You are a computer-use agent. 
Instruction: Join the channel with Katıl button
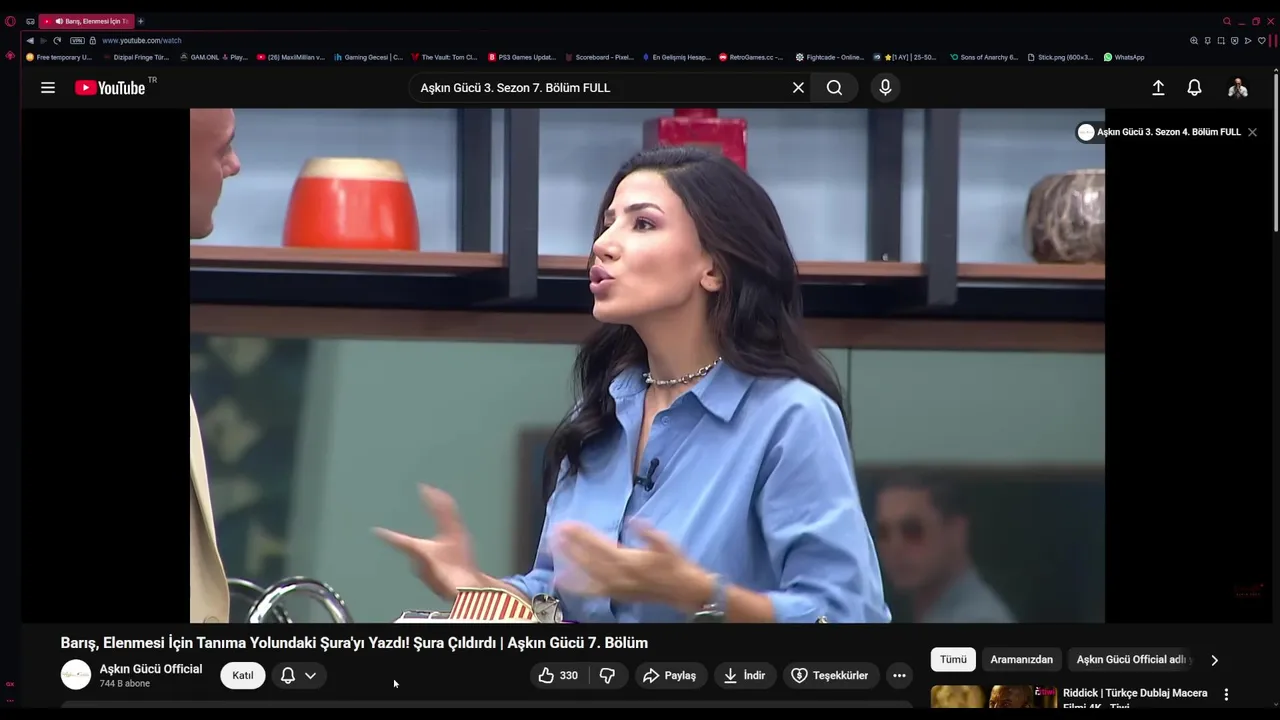click(243, 676)
